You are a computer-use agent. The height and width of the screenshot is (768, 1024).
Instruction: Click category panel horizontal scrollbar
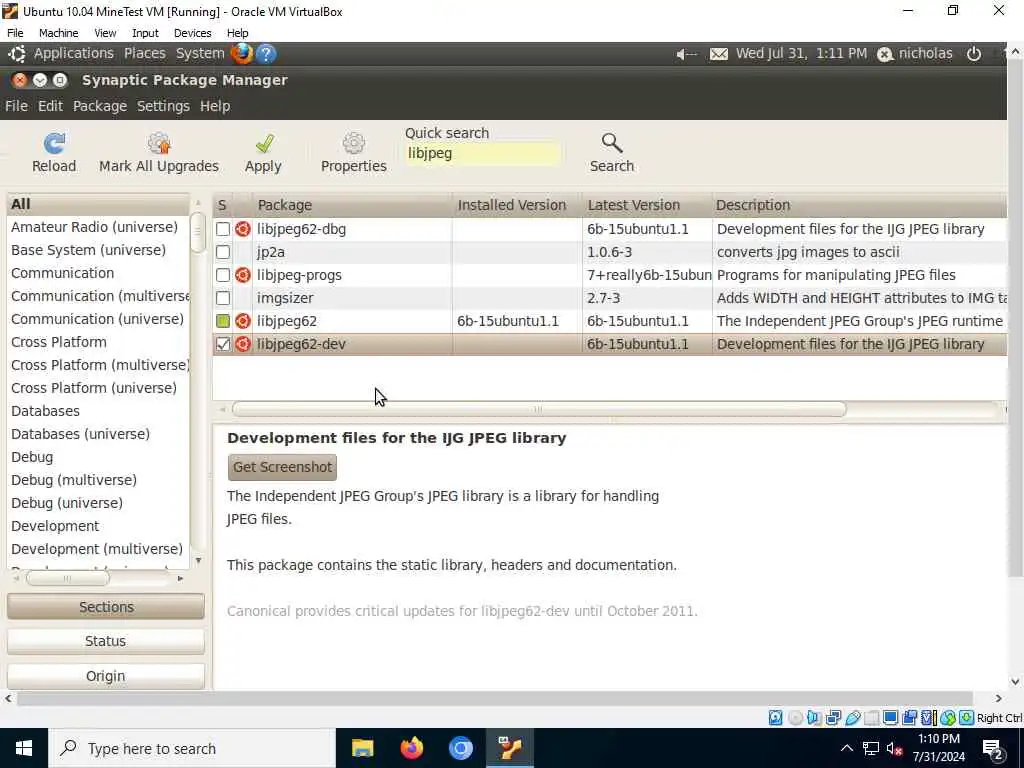(x=67, y=579)
